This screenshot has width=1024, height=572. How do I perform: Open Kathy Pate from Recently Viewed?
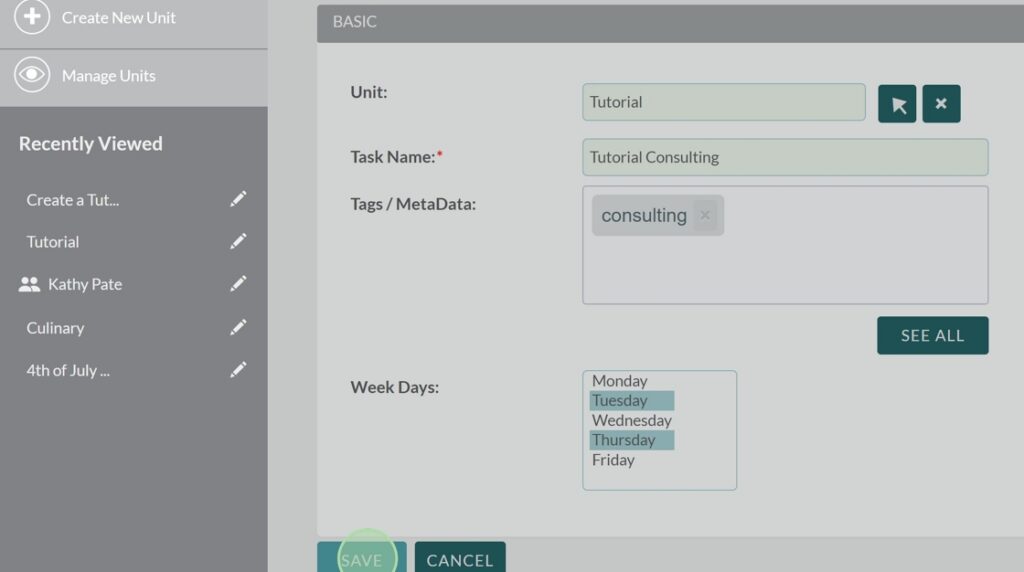85,284
